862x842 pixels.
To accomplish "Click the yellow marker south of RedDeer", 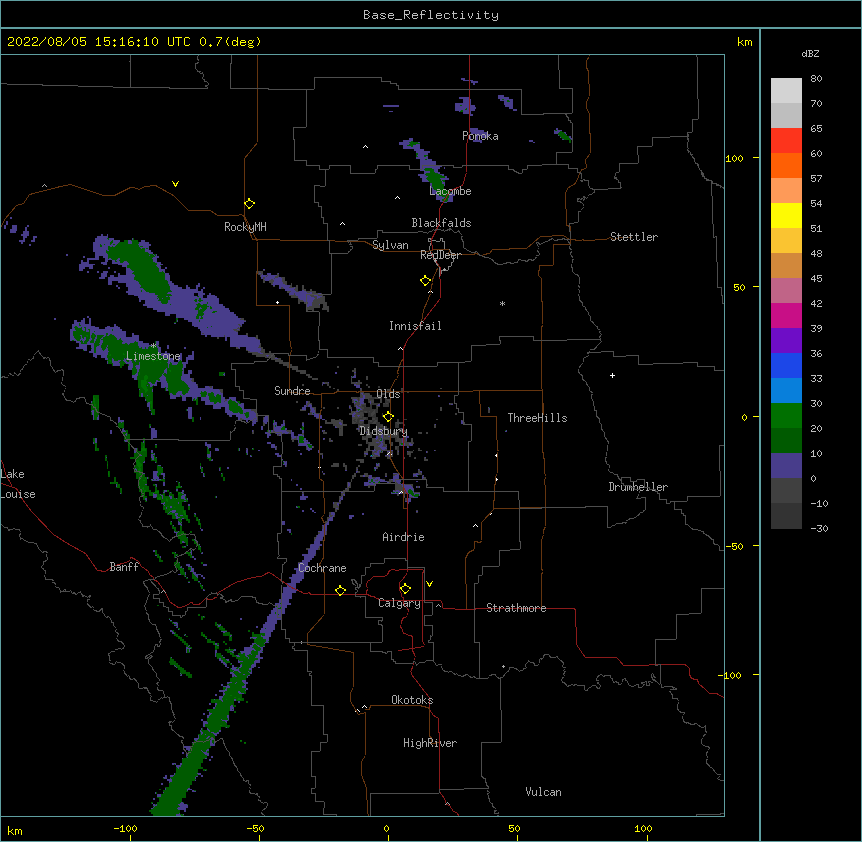I will click(x=425, y=281).
